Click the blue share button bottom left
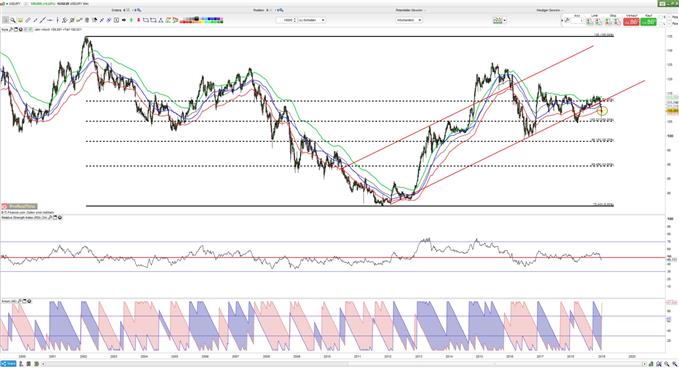Screen dimensions: 679x368 (x=8, y=364)
